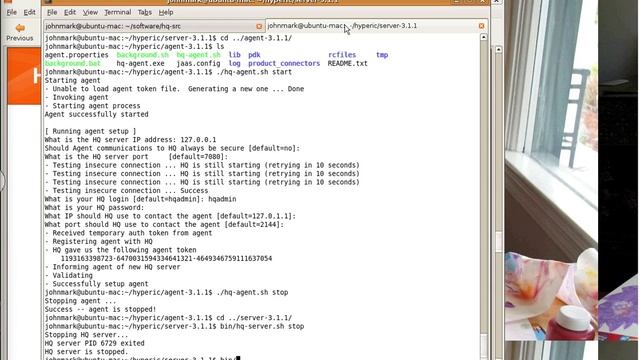
Task: Open the terminal Help menu
Action: 166,12
